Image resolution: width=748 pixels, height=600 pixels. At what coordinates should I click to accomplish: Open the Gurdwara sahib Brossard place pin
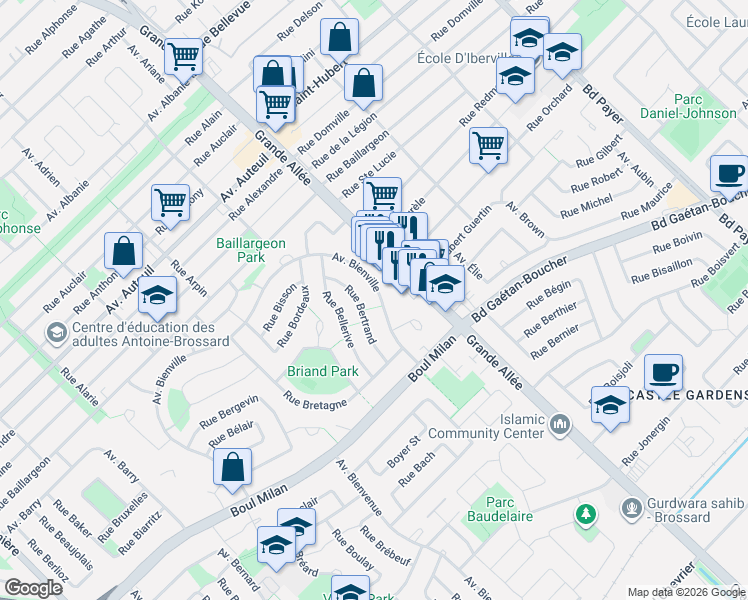point(632,508)
